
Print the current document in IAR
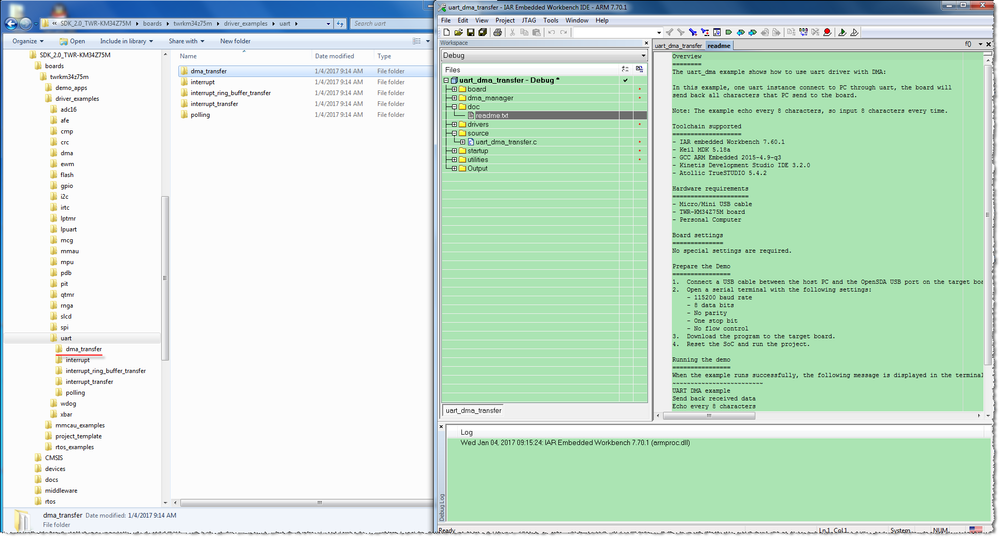coord(498,32)
